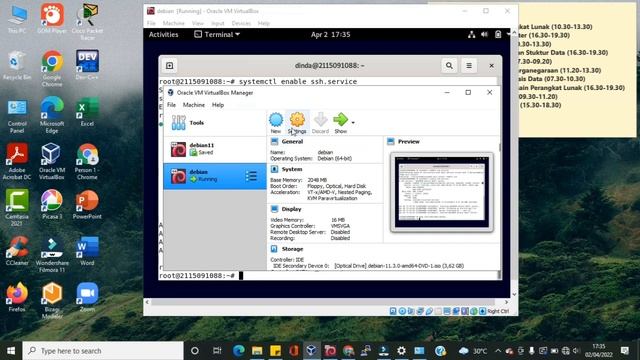Expand hidden system tray icons chevron
This screenshot has height=360, width=640.
[498, 351]
